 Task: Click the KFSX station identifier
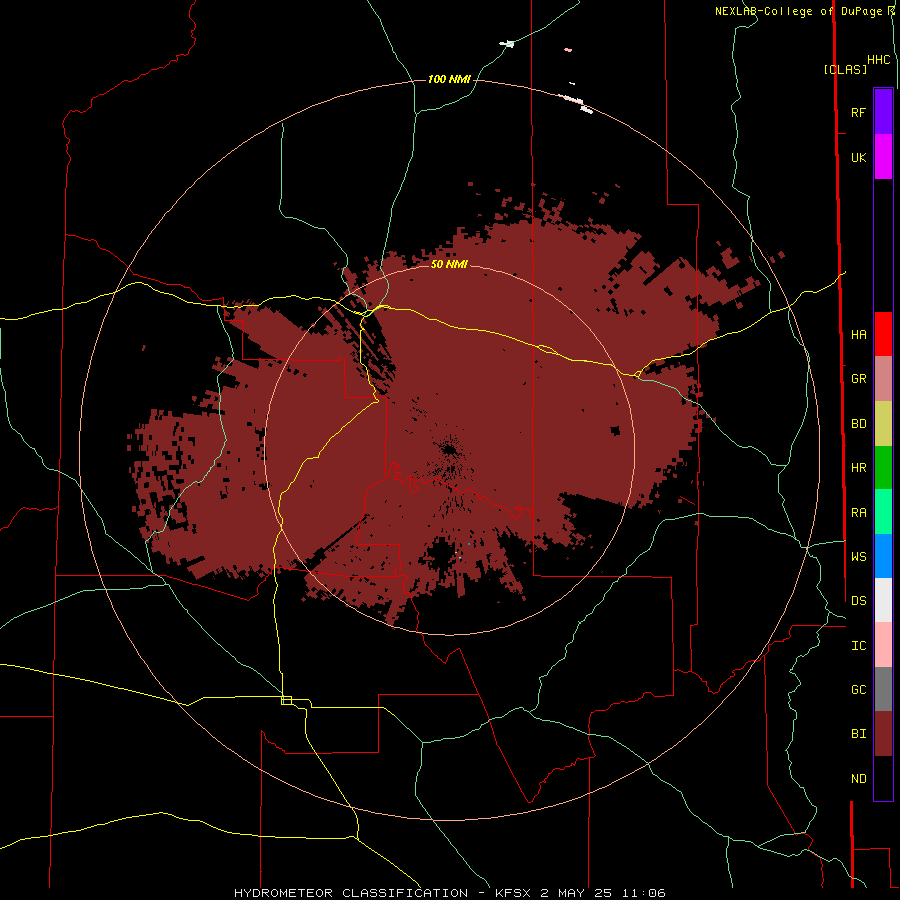514,893
